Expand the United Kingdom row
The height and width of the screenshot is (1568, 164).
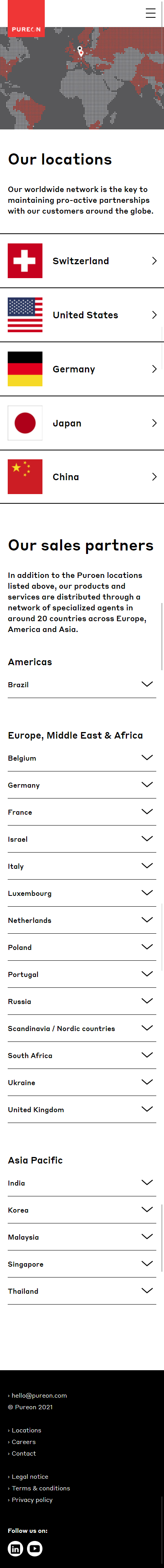[x=82, y=1109]
